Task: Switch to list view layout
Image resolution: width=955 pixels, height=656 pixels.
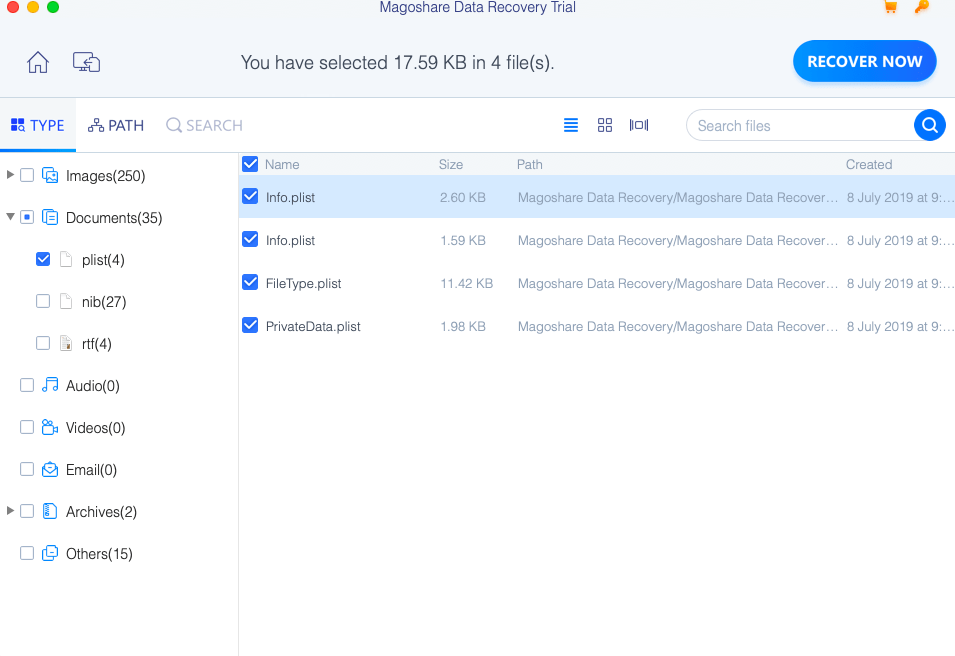Action: pyautogui.click(x=571, y=125)
